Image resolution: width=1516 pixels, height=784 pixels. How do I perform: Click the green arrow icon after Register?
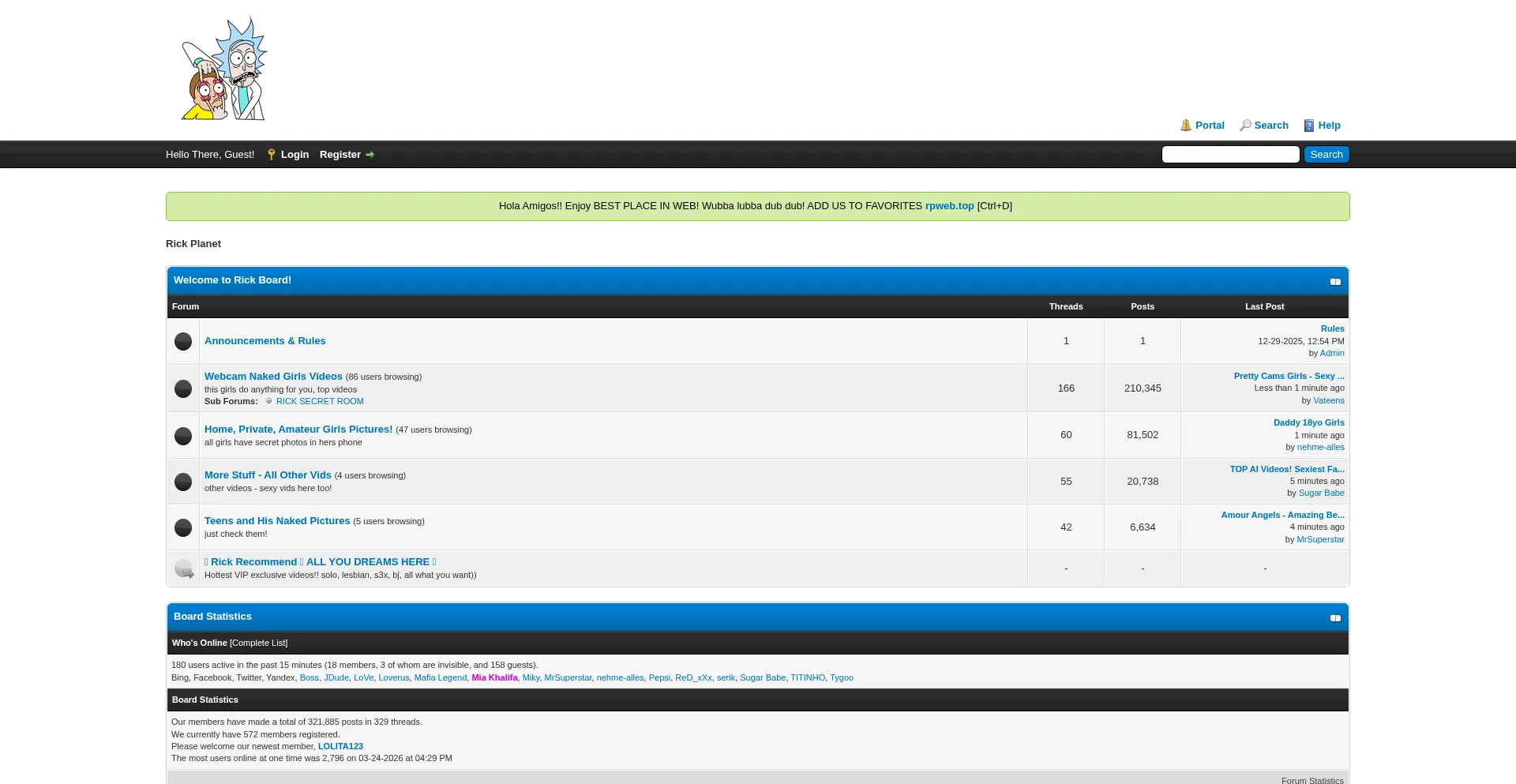[x=370, y=155]
